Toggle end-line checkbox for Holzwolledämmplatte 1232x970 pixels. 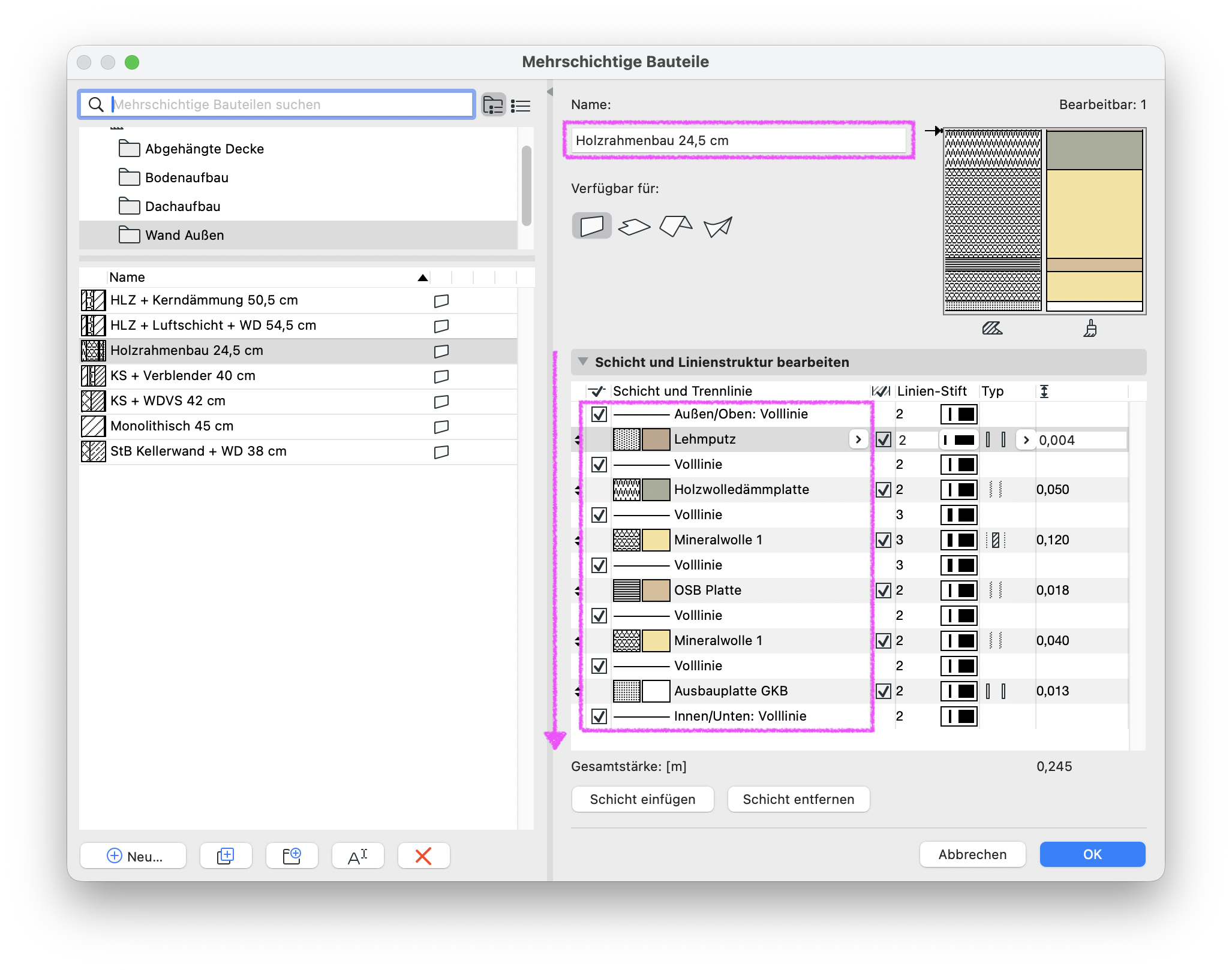(x=884, y=490)
